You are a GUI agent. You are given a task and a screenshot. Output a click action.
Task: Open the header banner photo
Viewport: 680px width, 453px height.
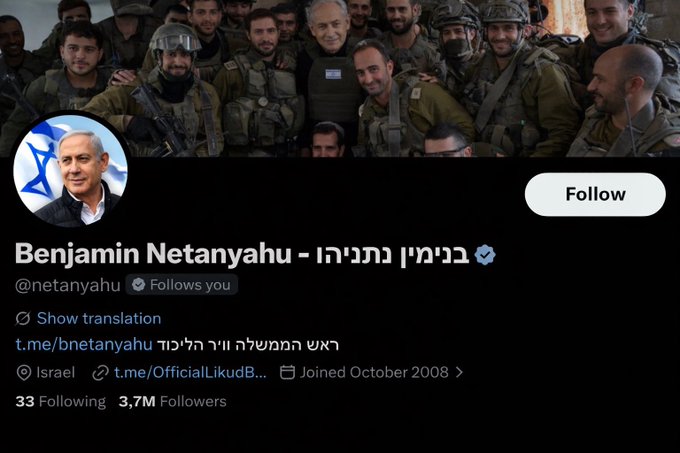click(x=340, y=78)
